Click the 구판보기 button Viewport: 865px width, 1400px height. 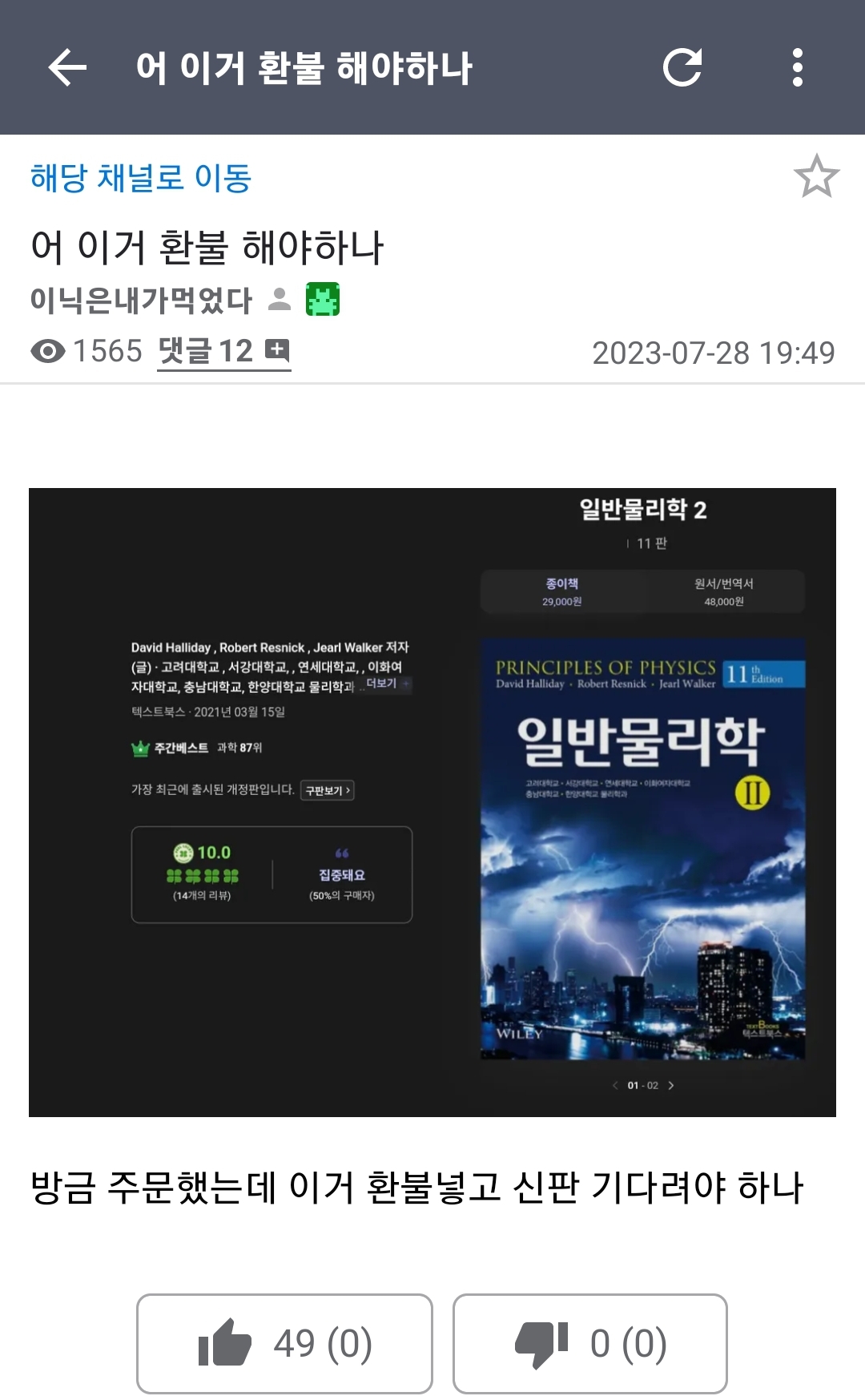(x=328, y=790)
